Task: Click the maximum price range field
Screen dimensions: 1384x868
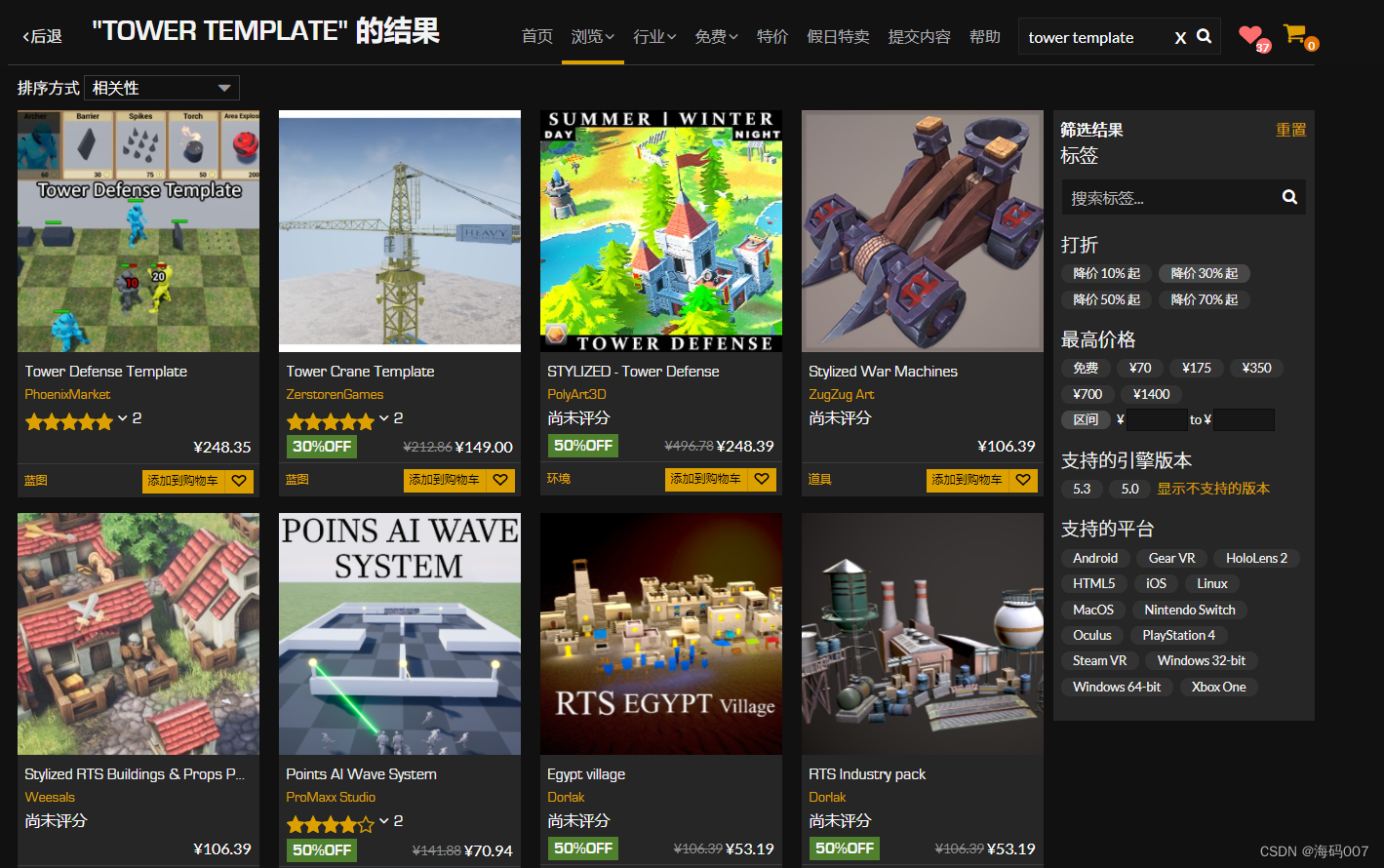Action: [1244, 419]
